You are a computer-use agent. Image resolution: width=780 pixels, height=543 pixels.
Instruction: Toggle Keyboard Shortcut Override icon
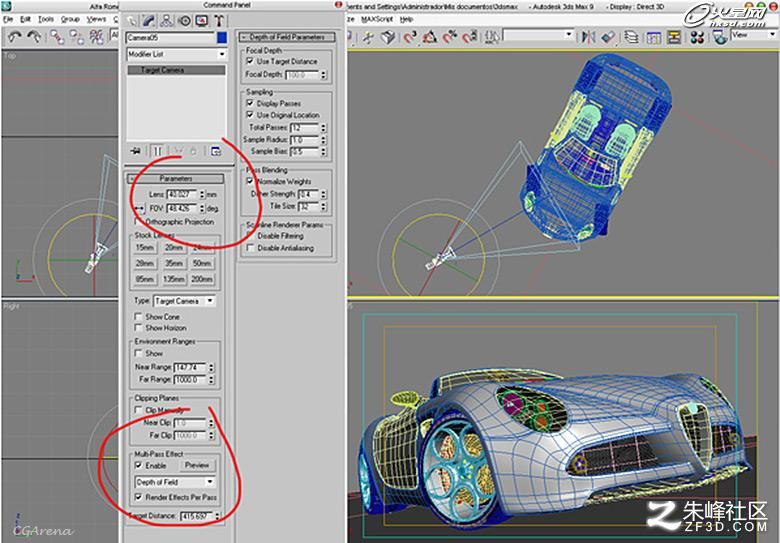pyautogui.click(x=388, y=37)
